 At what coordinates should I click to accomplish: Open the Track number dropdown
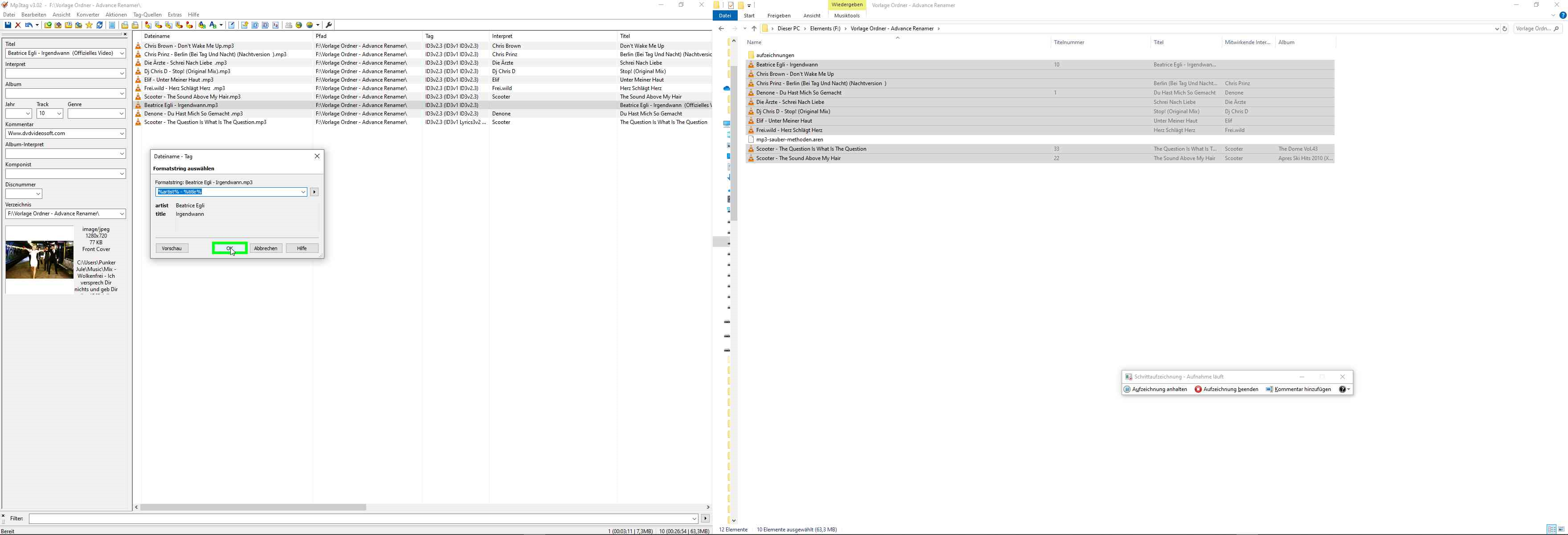click(58, 113)
